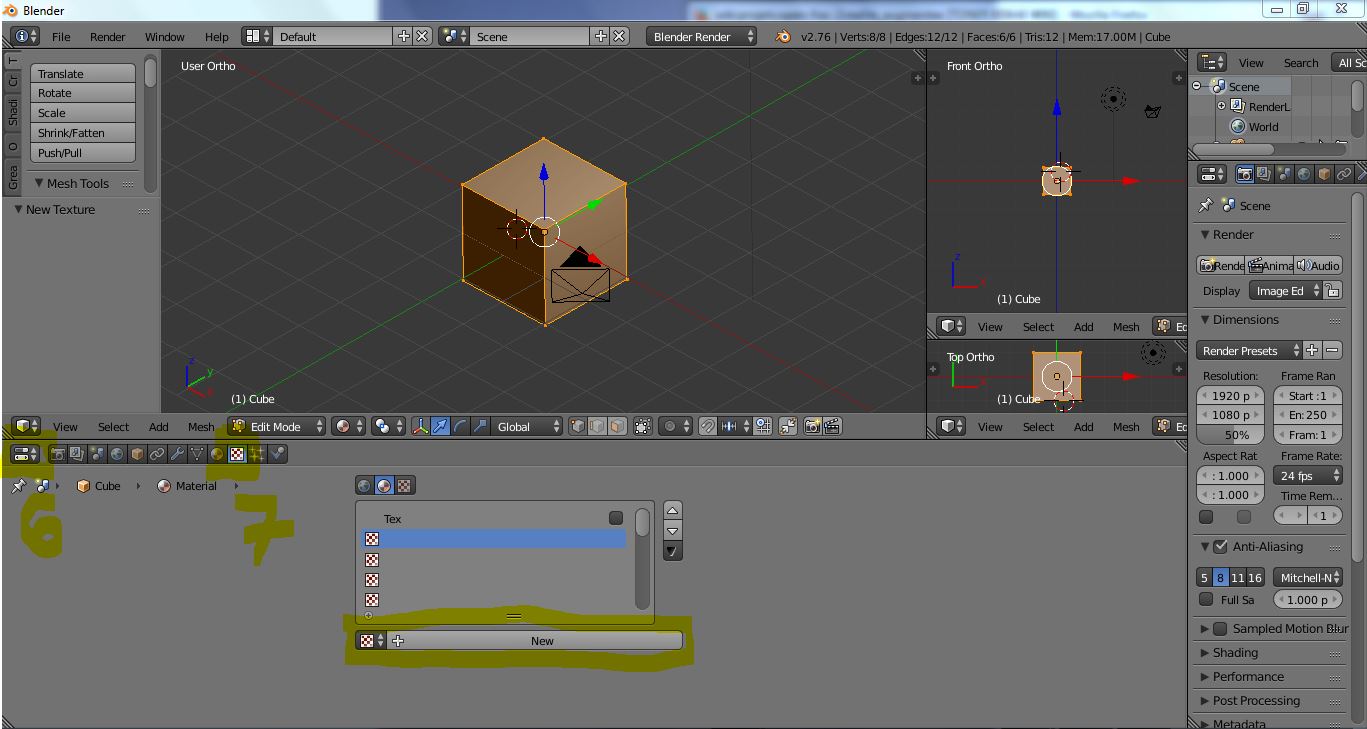Image resolution: width=1367 pixels, height=729 pixels.
Task: Enable the Full Sample checkbox
Action: point(1206,600)
